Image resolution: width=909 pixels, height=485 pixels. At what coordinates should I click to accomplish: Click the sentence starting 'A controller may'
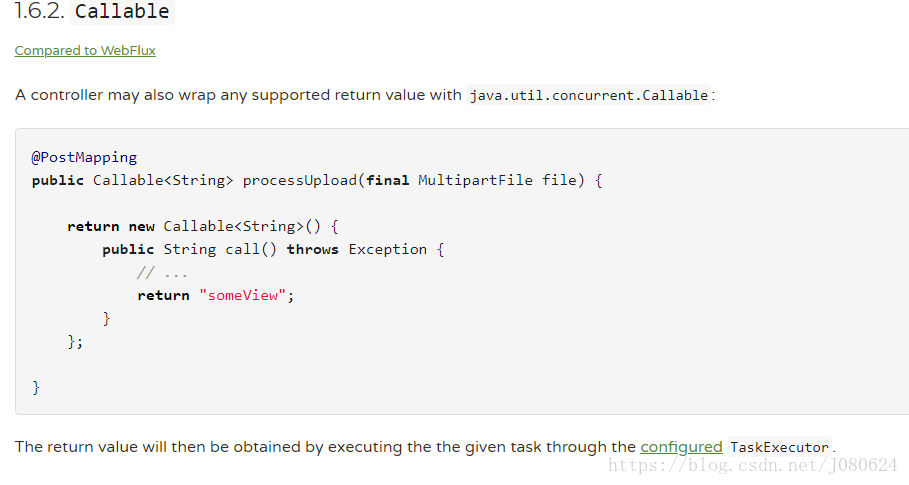(365, 95)
